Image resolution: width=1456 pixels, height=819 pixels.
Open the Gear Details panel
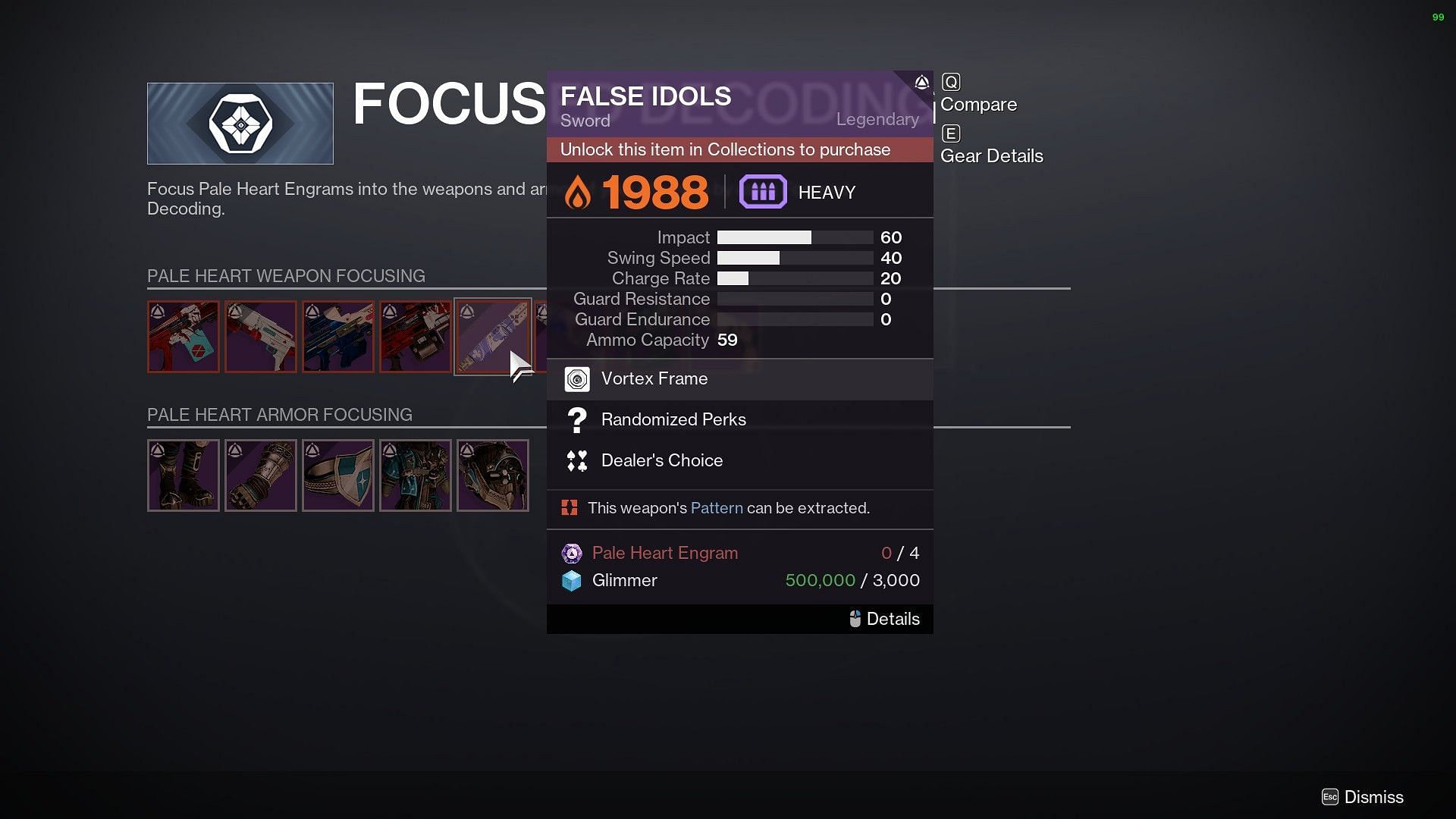click(x=991, y=155)
